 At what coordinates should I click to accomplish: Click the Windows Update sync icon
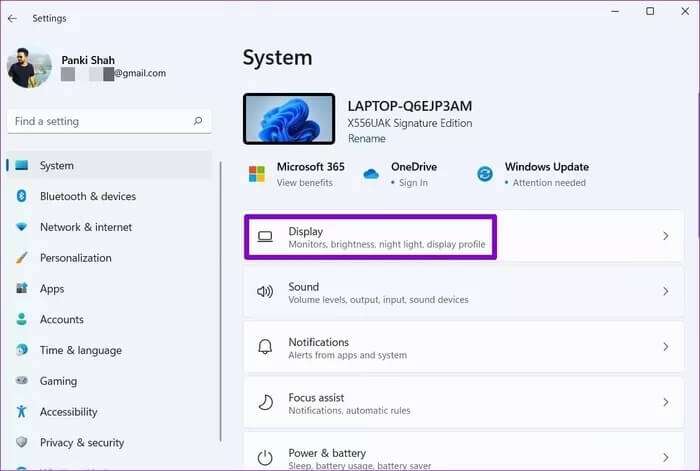pos(485,174)
